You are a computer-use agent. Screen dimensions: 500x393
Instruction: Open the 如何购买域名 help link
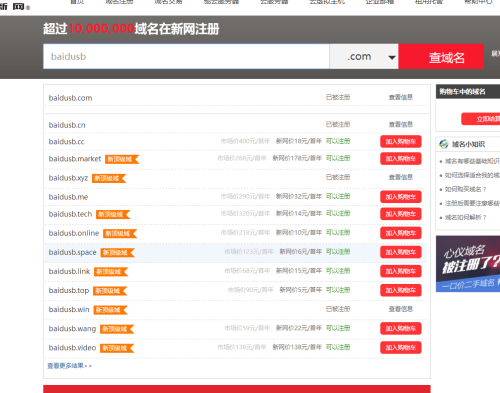[x=465, y=189]
